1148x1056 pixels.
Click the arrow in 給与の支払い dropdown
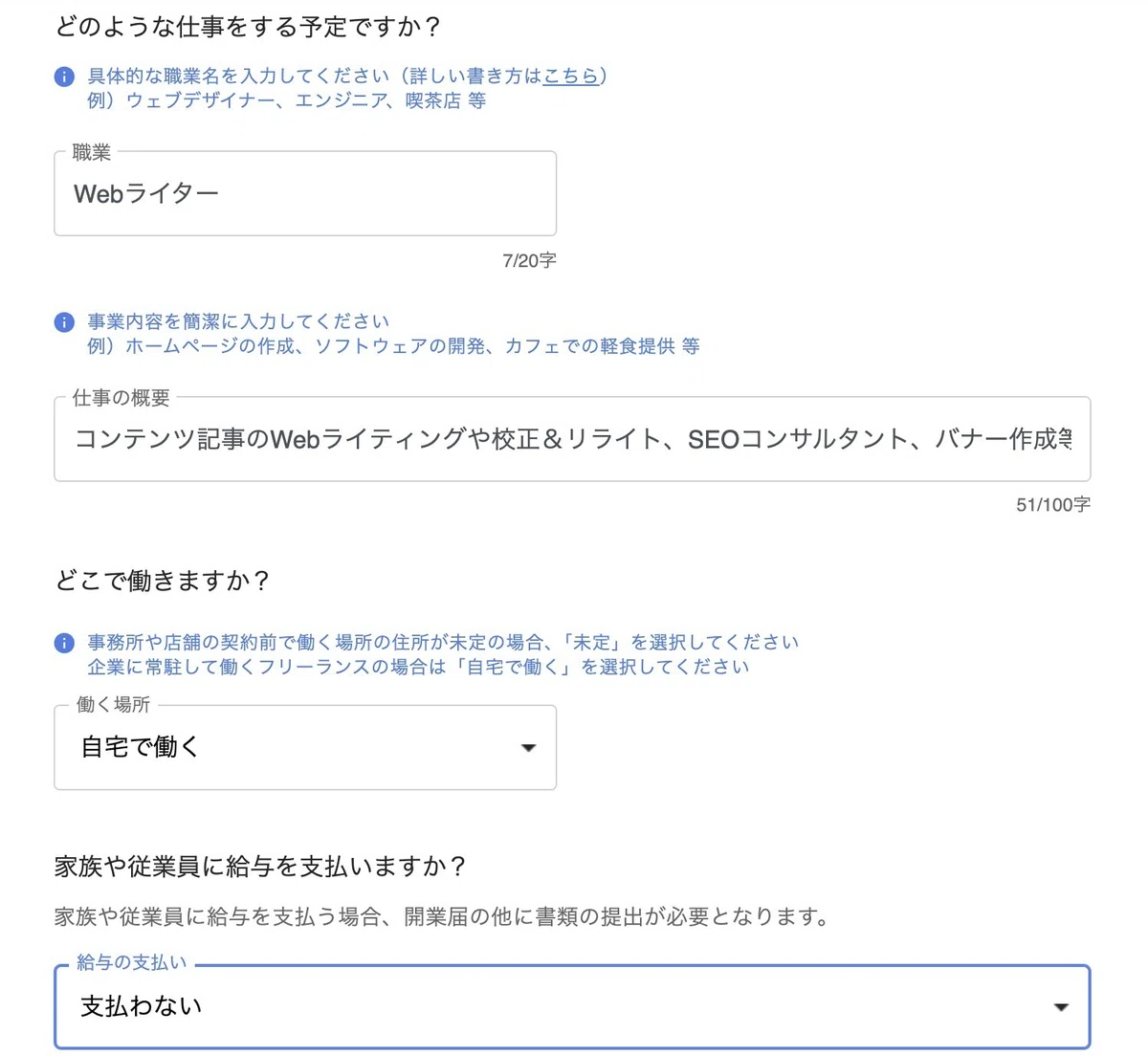pos(1060,1007)
